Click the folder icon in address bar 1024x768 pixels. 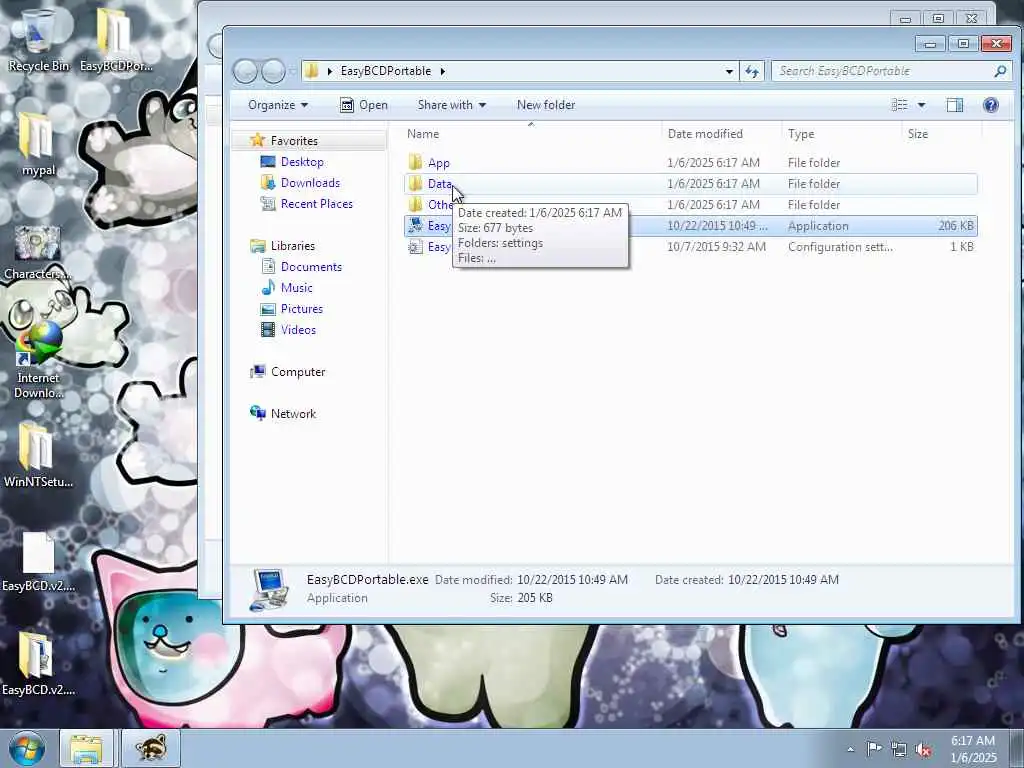point(313,71)
